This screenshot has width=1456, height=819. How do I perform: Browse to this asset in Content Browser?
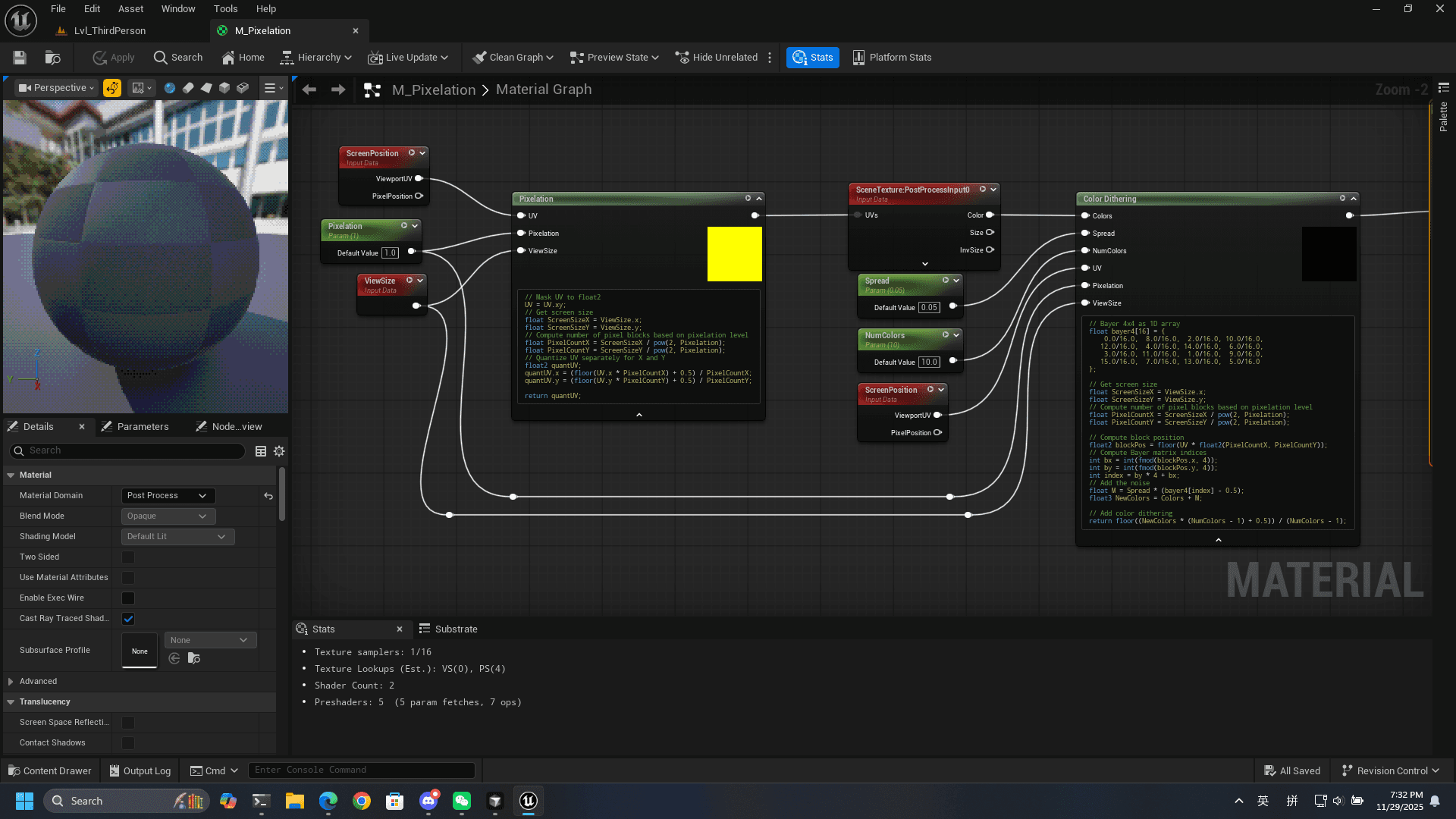tap(52, 57)
